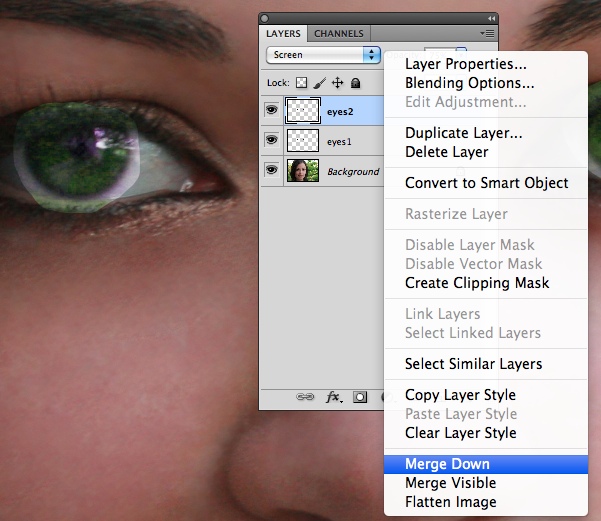The width and height of the screenshot is (601, 521).
Task: Open Blending Options from the menu
Action: tap(486, 83)
